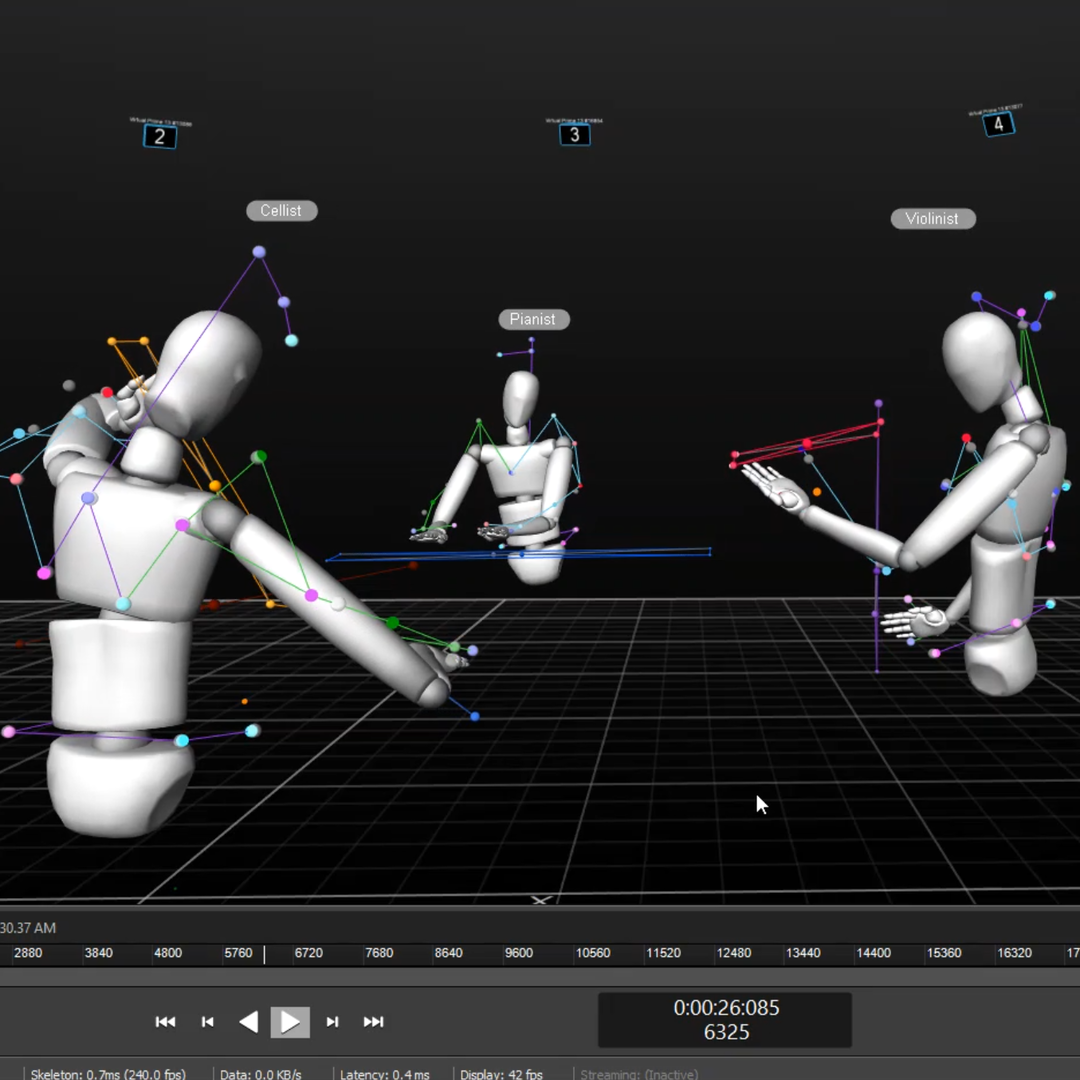Select camera 3 icon in the viewport
The image size is (1080, 1080).
pos(574,134)
